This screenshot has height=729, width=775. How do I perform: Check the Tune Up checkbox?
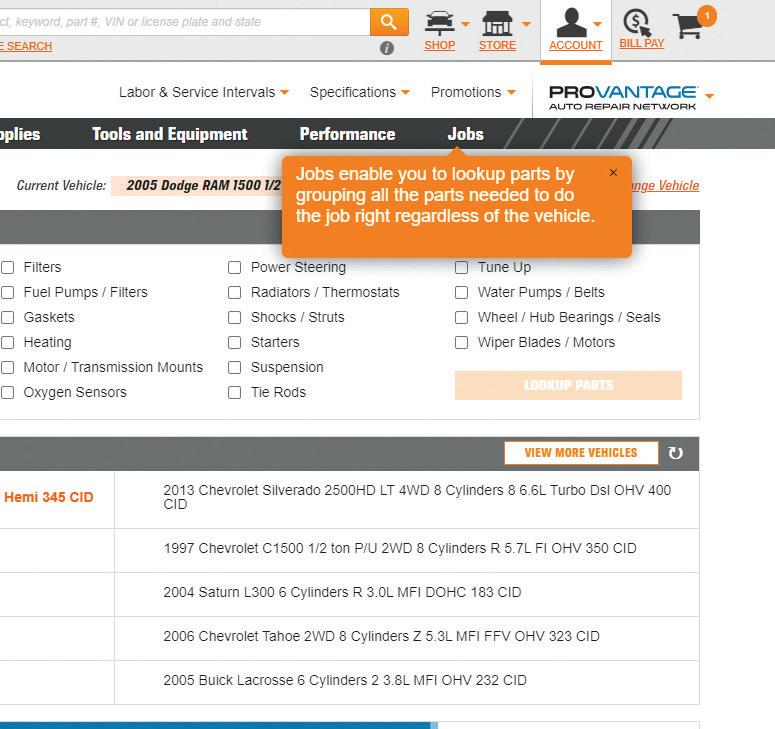coord(461,267)
